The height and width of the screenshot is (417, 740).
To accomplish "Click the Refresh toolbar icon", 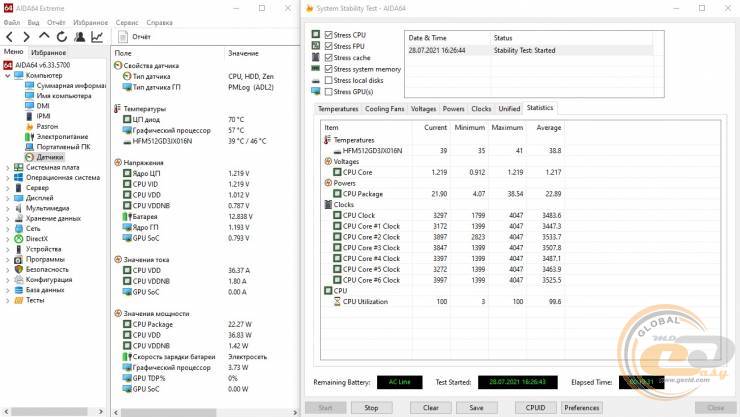I will coord(62,37).
